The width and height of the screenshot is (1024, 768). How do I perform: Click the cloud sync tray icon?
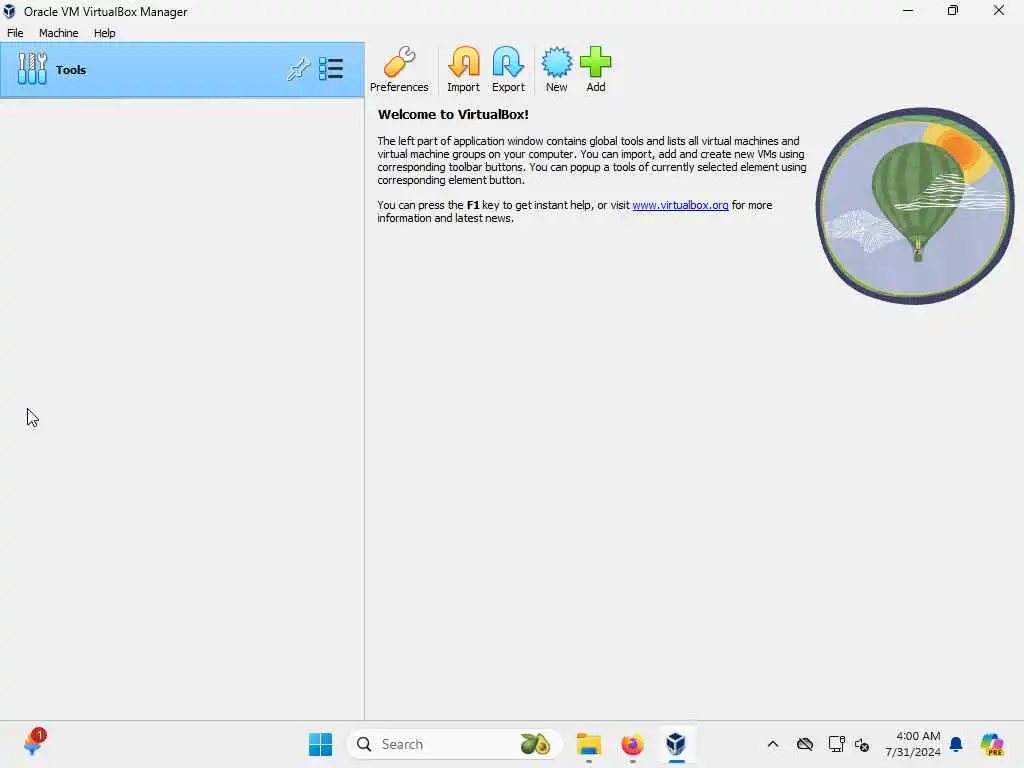pyautogui.click(x=805, y=744)
